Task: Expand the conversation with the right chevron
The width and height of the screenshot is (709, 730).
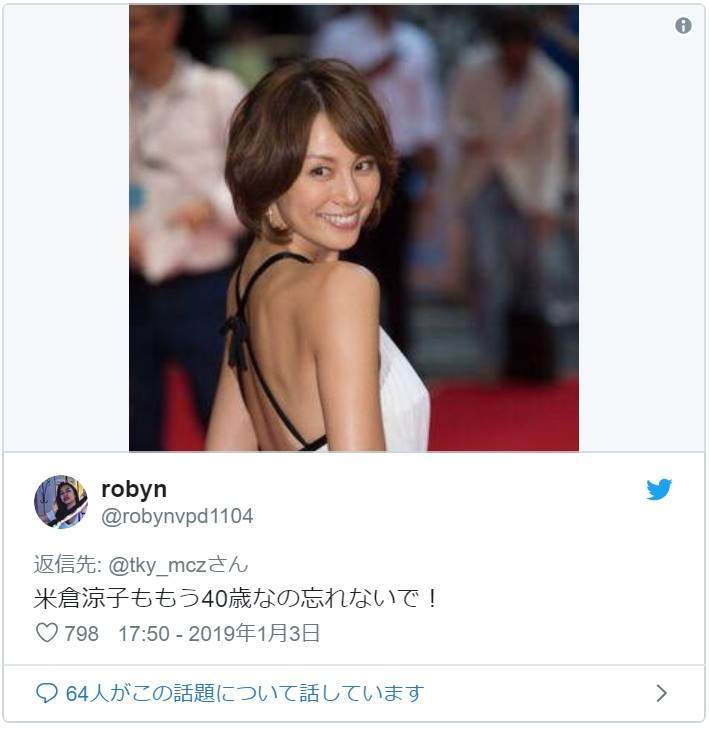Action: [x=661, y=693]
